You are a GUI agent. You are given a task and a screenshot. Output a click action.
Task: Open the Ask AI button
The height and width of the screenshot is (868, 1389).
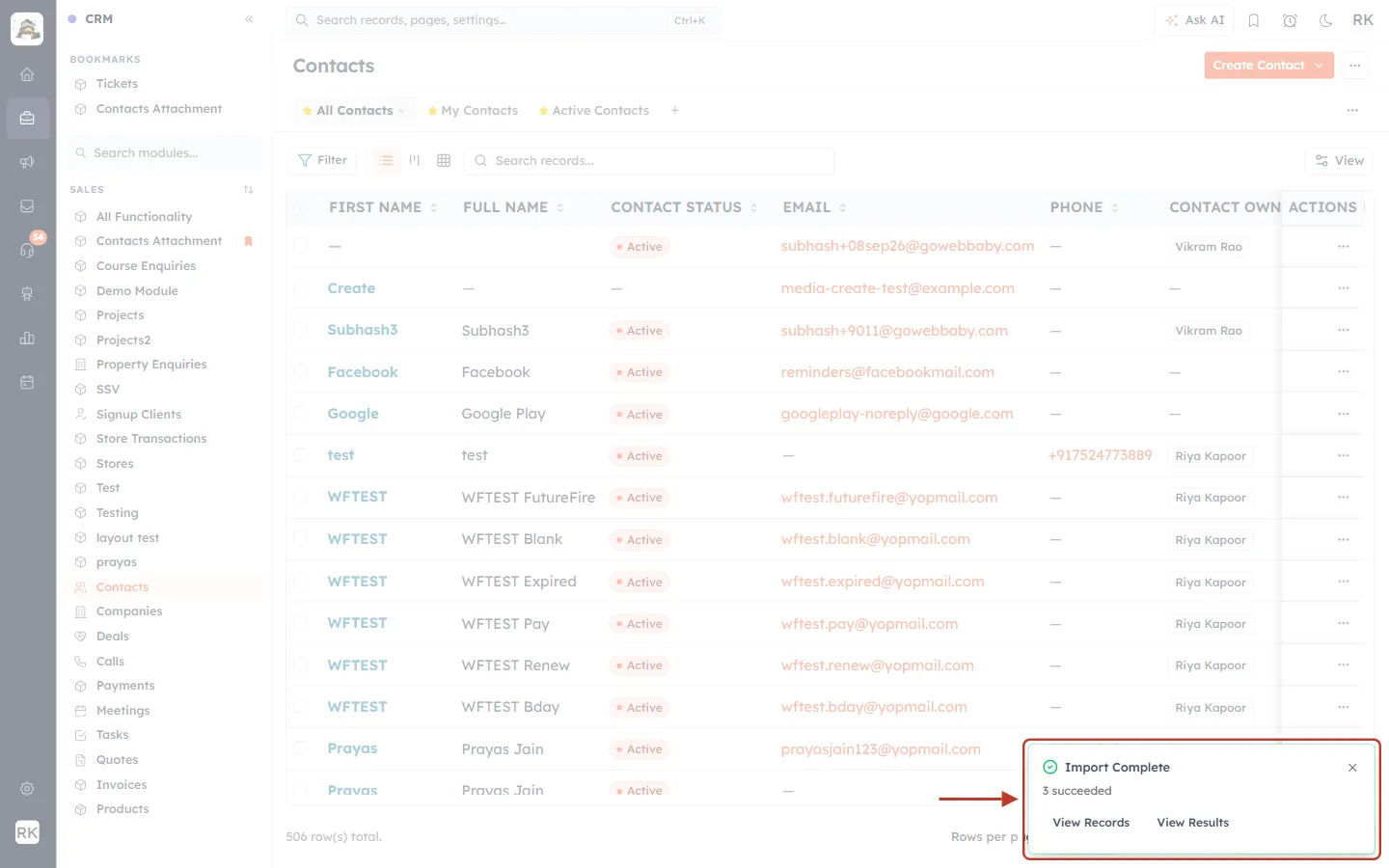1194,20
